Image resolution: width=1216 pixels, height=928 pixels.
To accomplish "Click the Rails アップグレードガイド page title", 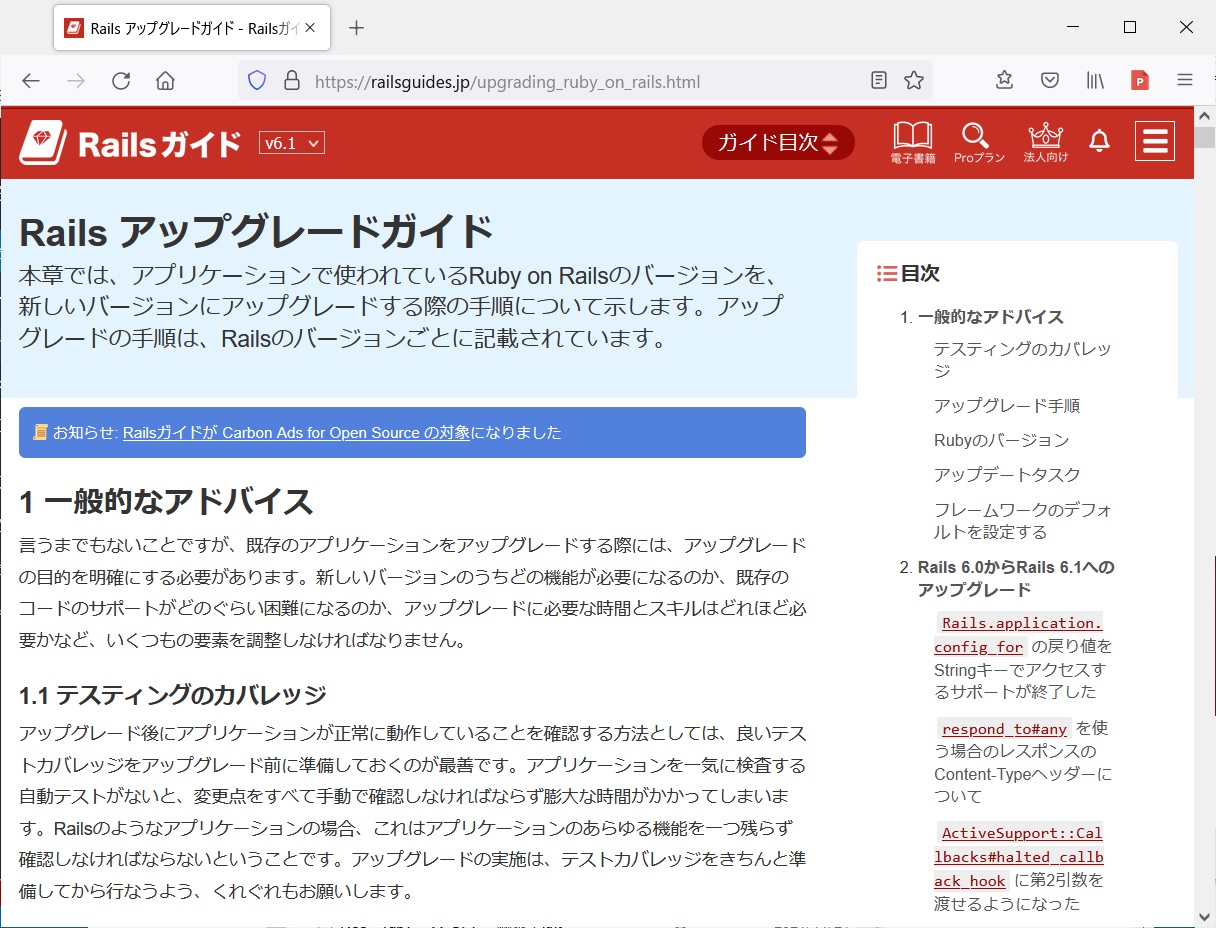I will [x=257, y=232].
